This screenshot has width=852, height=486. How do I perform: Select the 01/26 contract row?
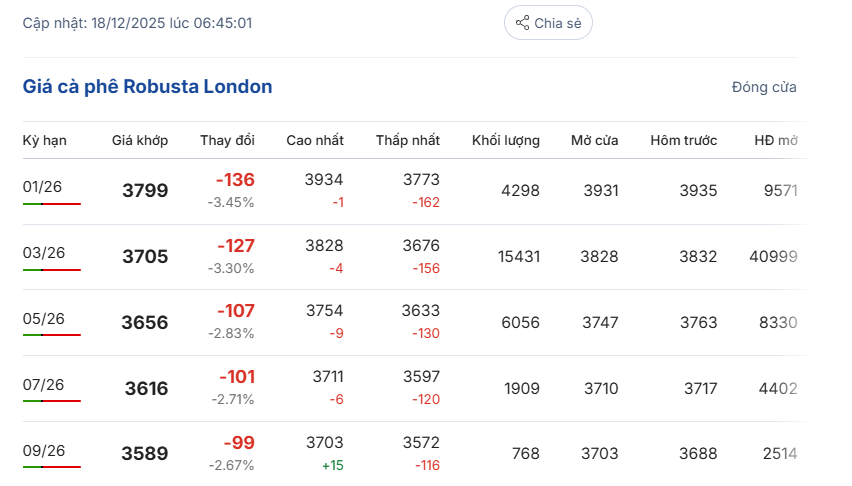(44, 186)
